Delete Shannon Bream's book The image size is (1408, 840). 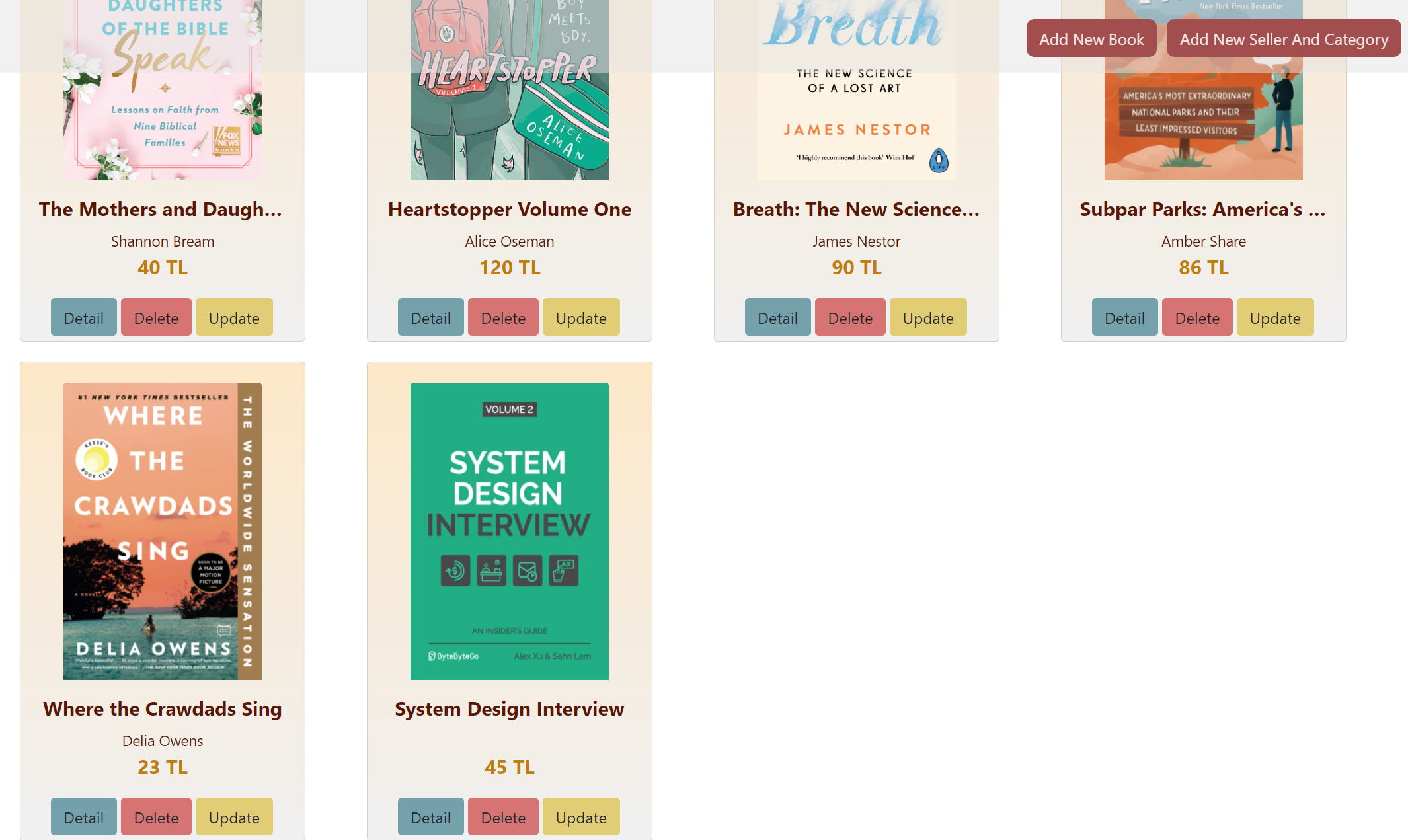point(156,317)
